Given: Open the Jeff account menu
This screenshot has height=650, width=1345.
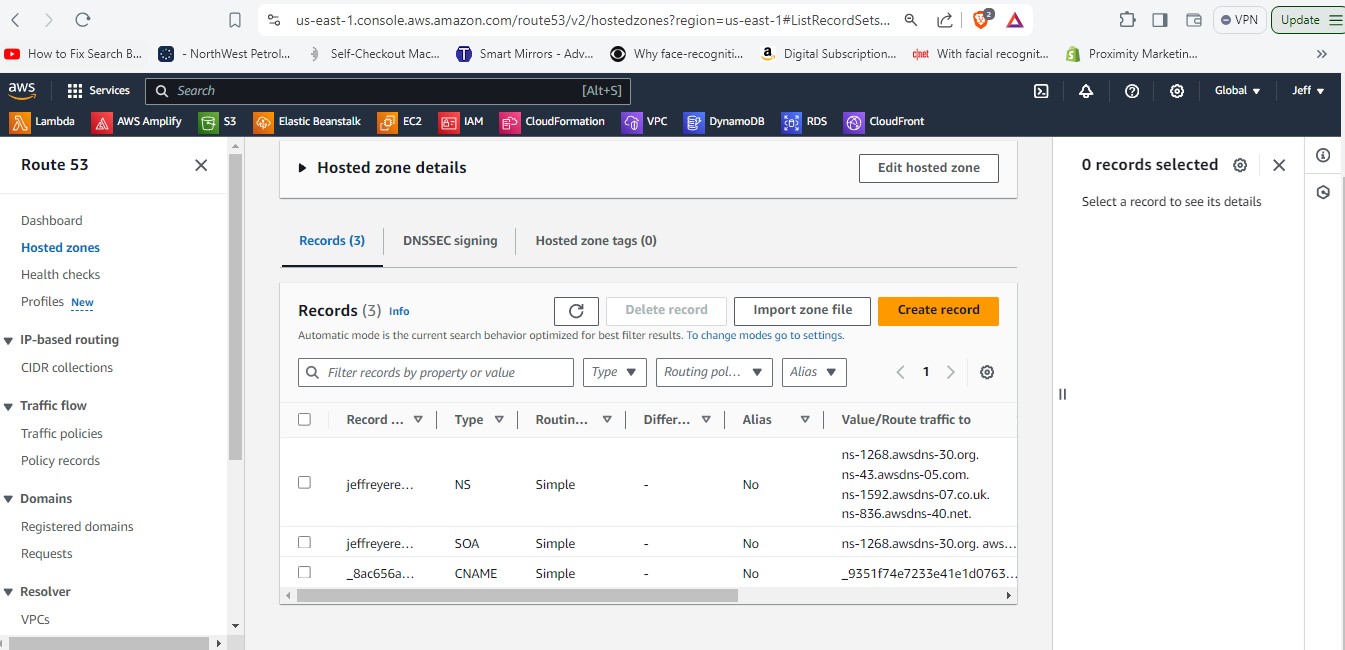Looking at the screenshot, I should (x=1308, y=91).
